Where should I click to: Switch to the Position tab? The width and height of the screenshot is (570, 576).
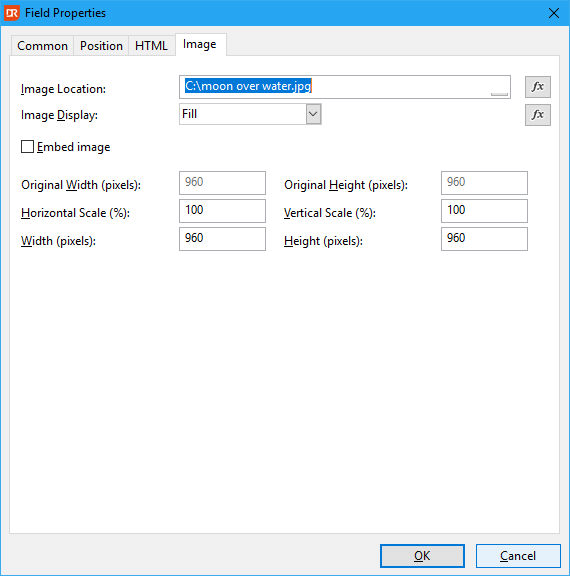(x=101, y=46)
